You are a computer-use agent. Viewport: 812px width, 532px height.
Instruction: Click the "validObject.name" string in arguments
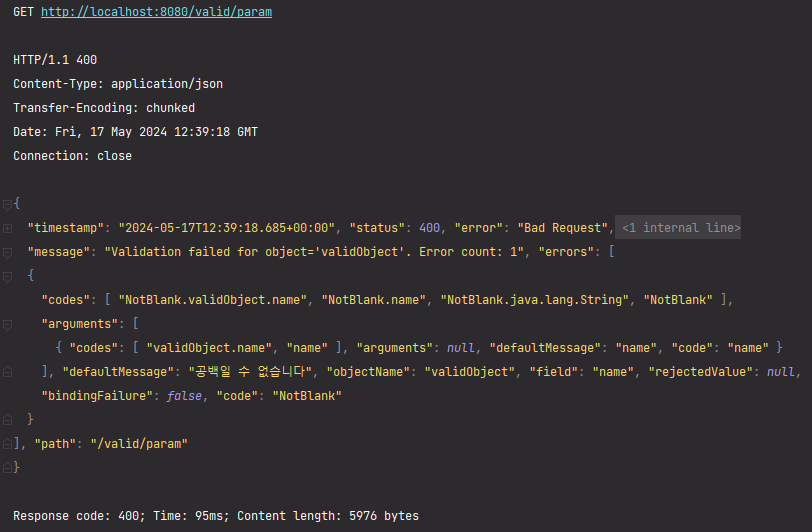point(209,348)
